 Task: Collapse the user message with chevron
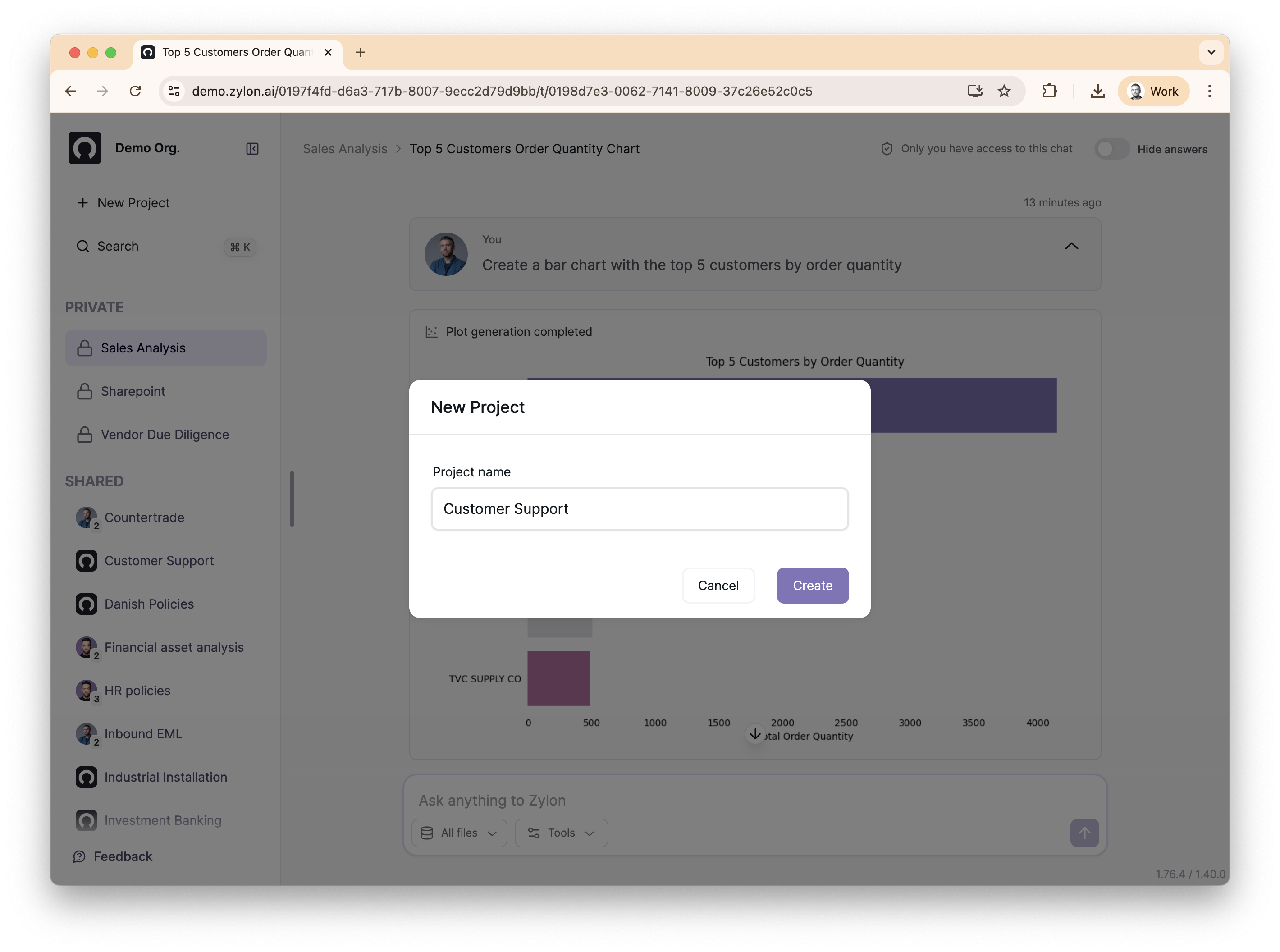(x=1071, y=246)
